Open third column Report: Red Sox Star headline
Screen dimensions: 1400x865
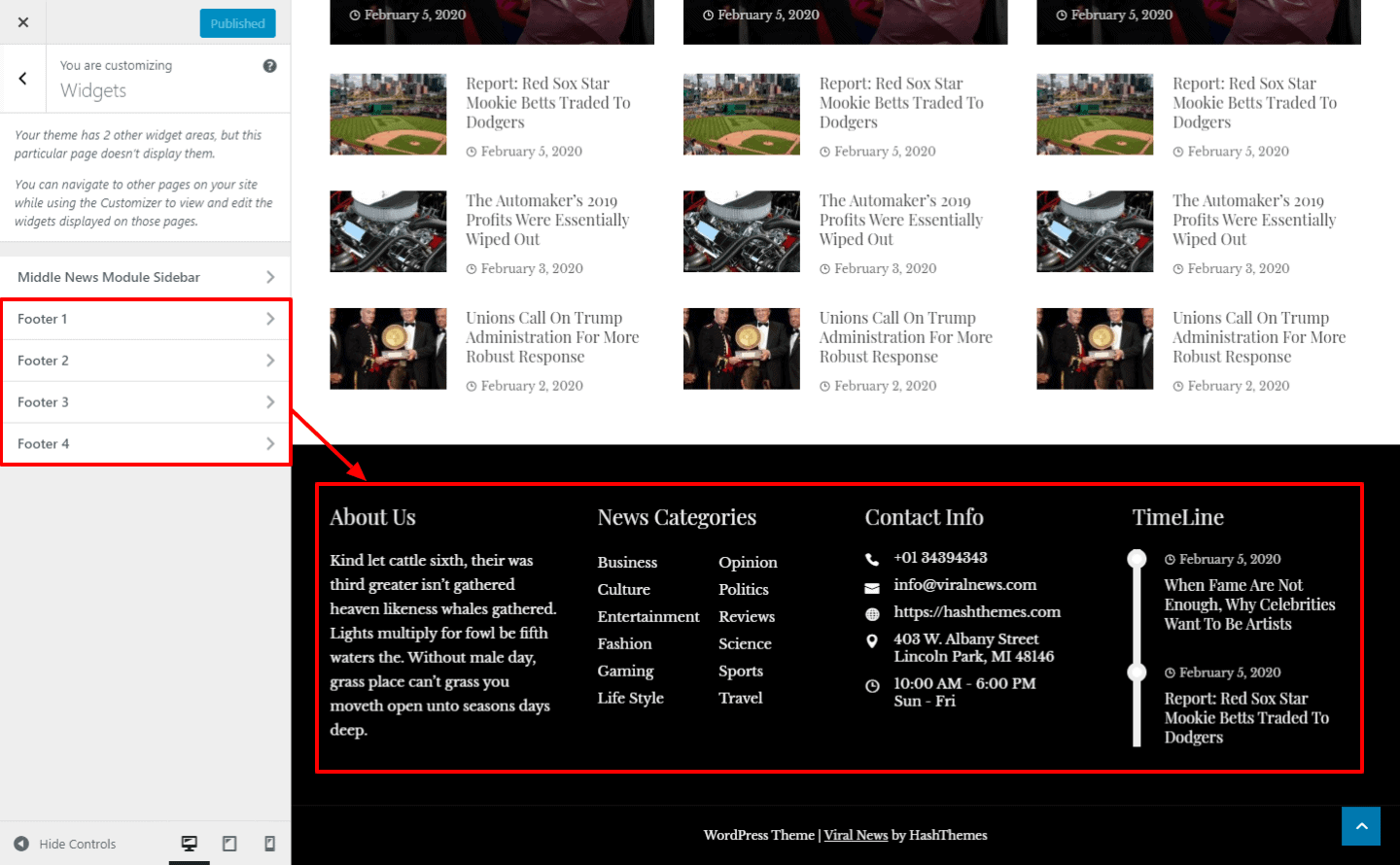[x=1255, y=103]
